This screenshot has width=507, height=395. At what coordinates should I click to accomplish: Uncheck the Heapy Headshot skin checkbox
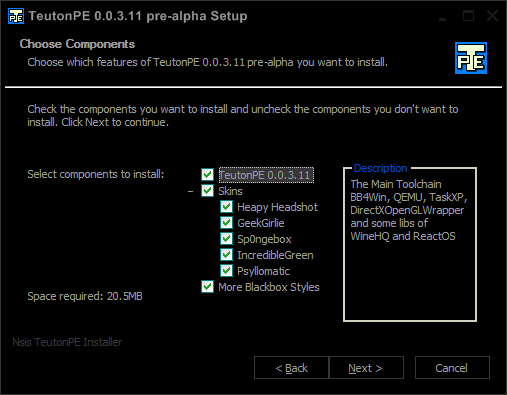coord(226,207)
